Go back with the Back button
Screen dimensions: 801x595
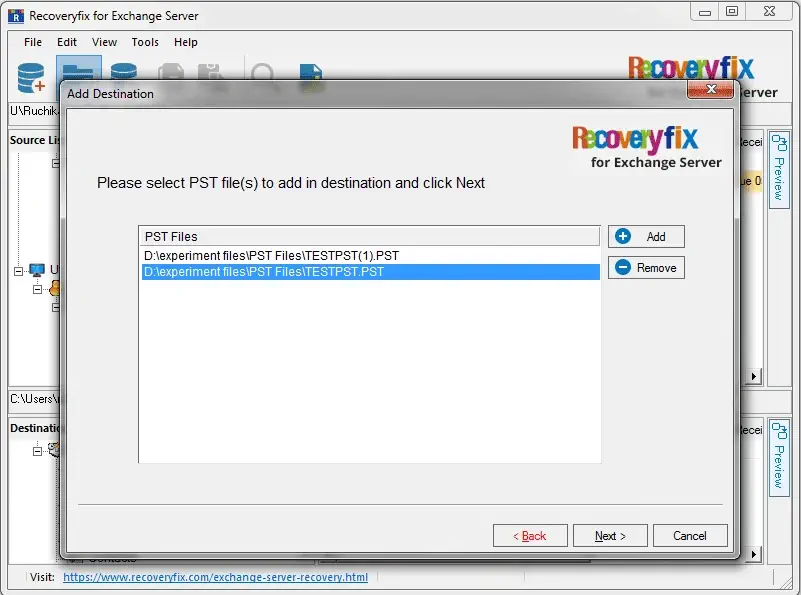[x=530, y=536]
